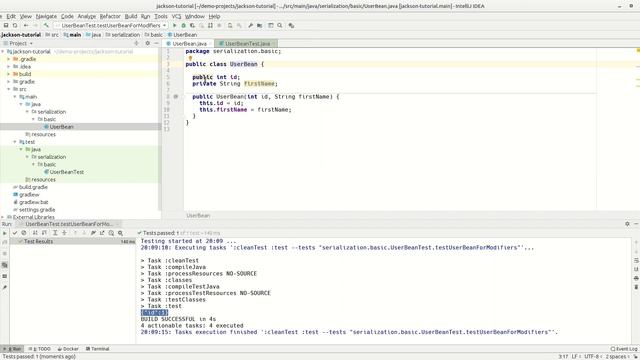Navigate back with the left arrow icon
Screen dimensions: 640x360
[x=26, y=25]
